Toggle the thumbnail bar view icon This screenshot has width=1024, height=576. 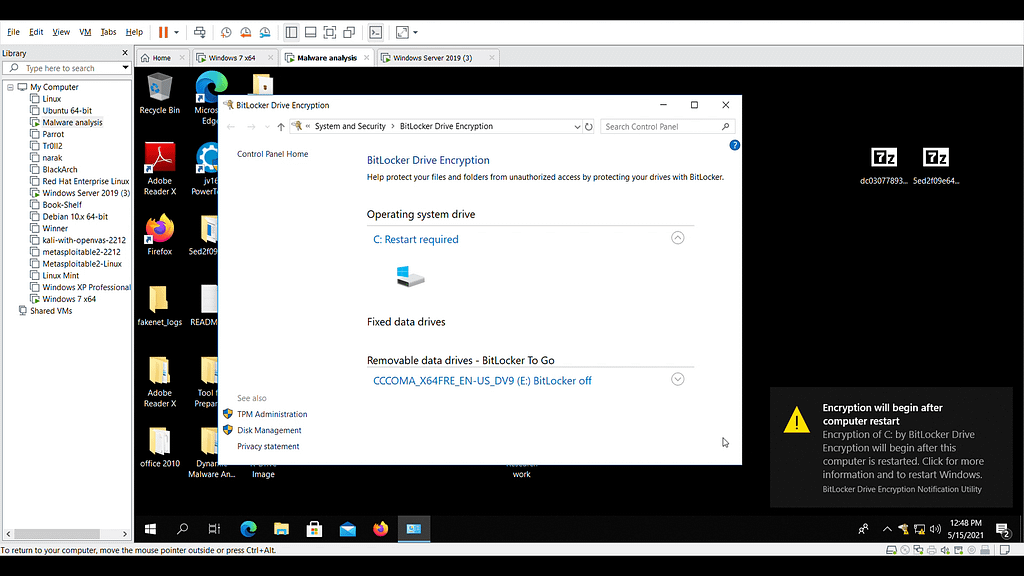[311, 32]
